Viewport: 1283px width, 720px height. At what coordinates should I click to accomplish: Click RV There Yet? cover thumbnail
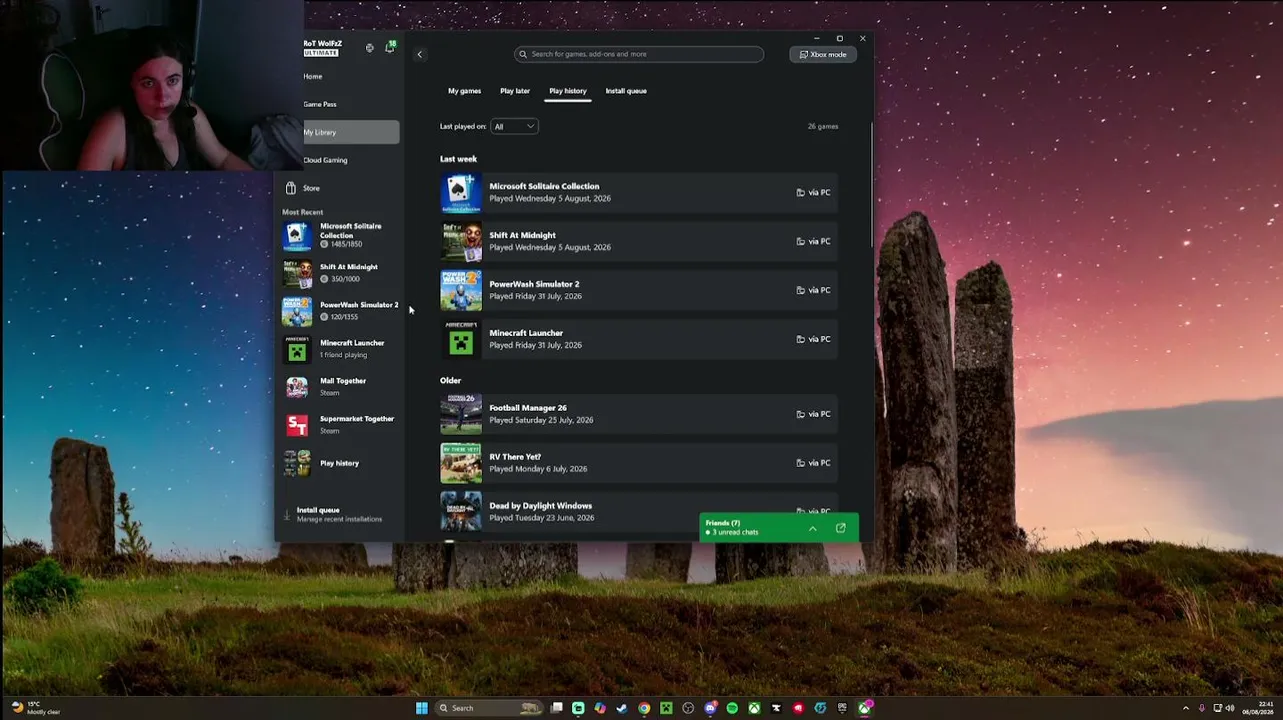click(x=461, y=463)
